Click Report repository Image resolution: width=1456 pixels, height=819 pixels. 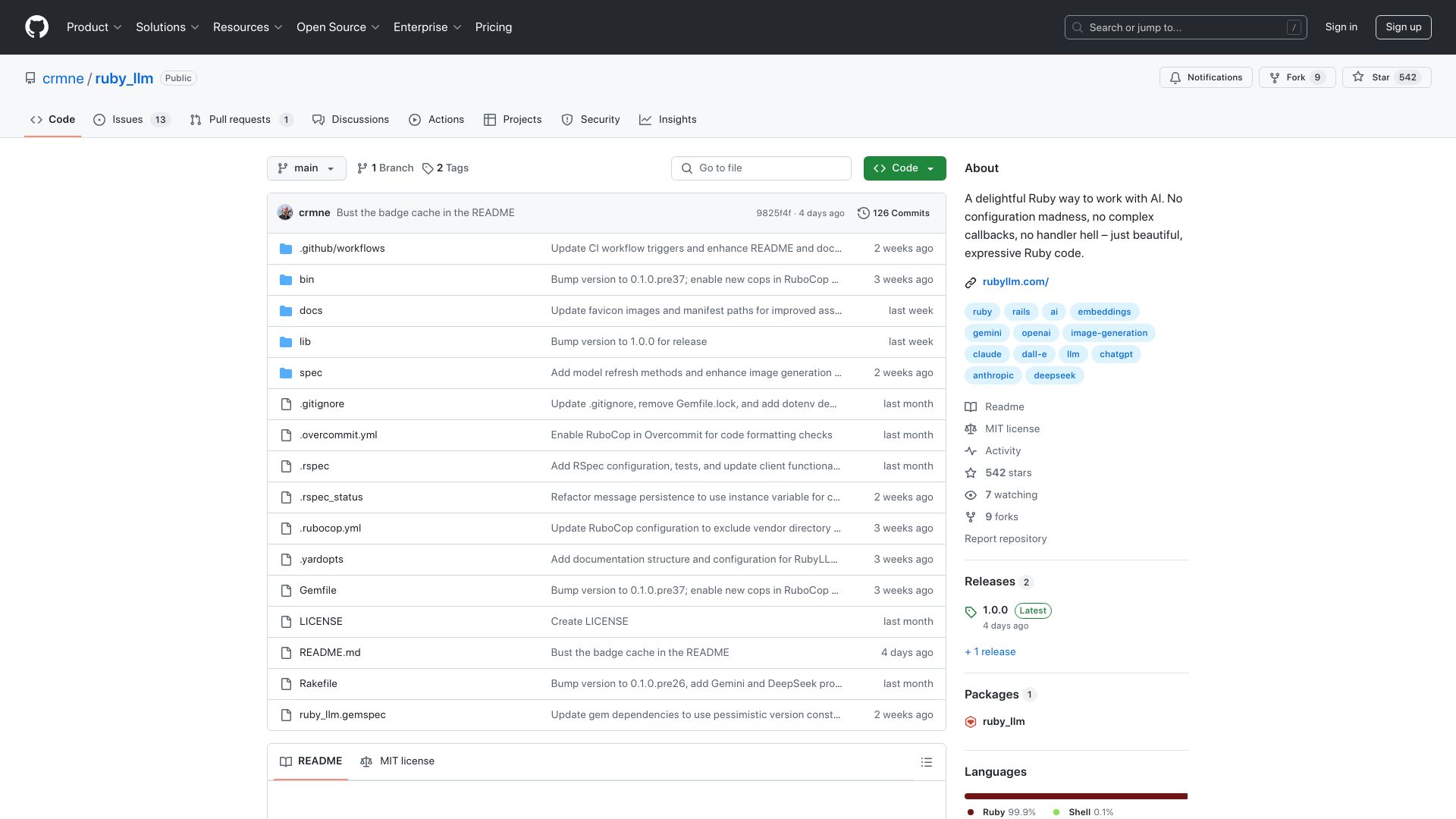click(x=1006, y=539)
